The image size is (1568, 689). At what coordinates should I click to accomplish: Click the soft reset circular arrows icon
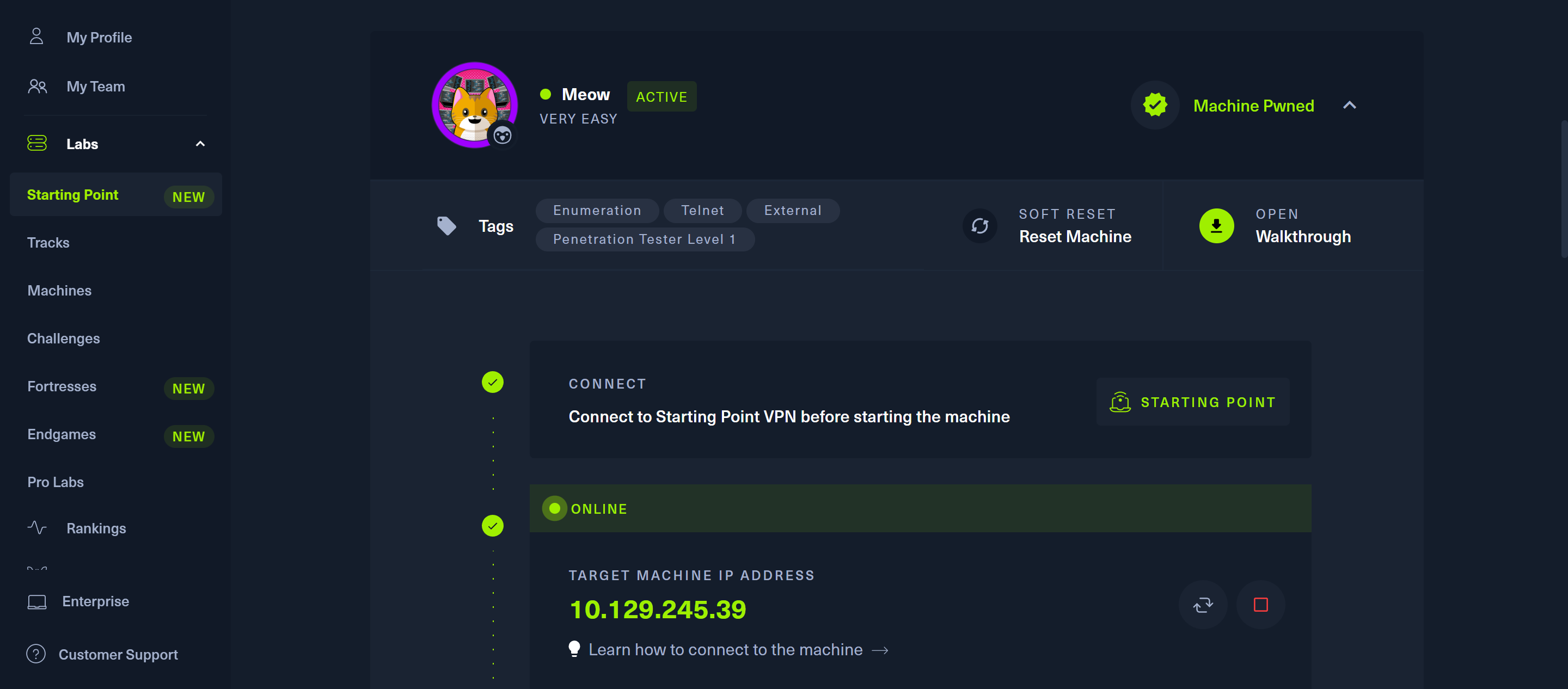coord(980,226)
